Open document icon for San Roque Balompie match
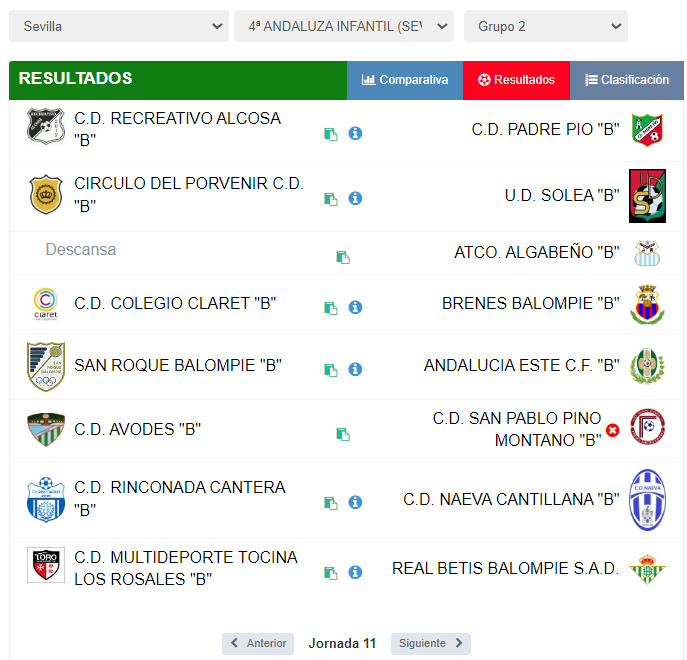This screenshot has width=687, height=660. (x=331, y=370)
